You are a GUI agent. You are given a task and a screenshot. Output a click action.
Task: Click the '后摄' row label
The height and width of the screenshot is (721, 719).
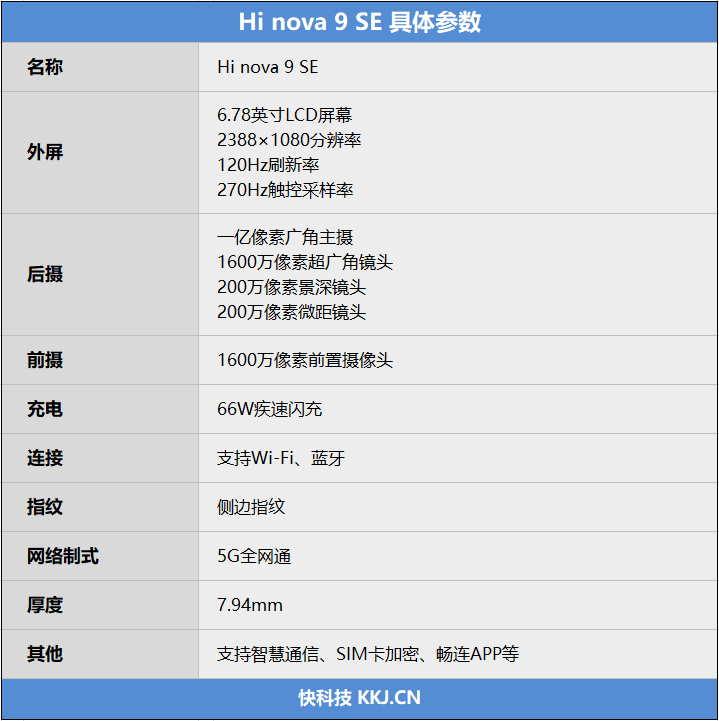(x=45, y=275)
